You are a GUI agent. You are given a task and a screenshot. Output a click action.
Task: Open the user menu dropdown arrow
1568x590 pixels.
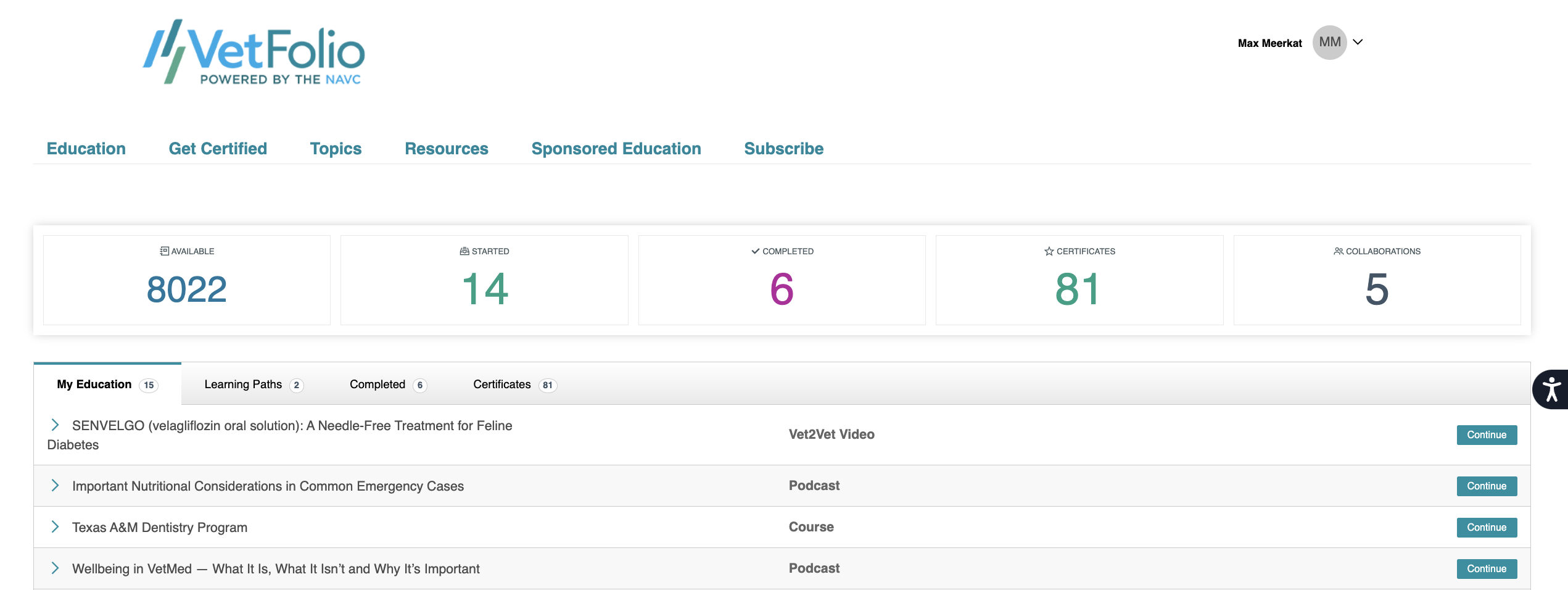[x=1358, y=42]
